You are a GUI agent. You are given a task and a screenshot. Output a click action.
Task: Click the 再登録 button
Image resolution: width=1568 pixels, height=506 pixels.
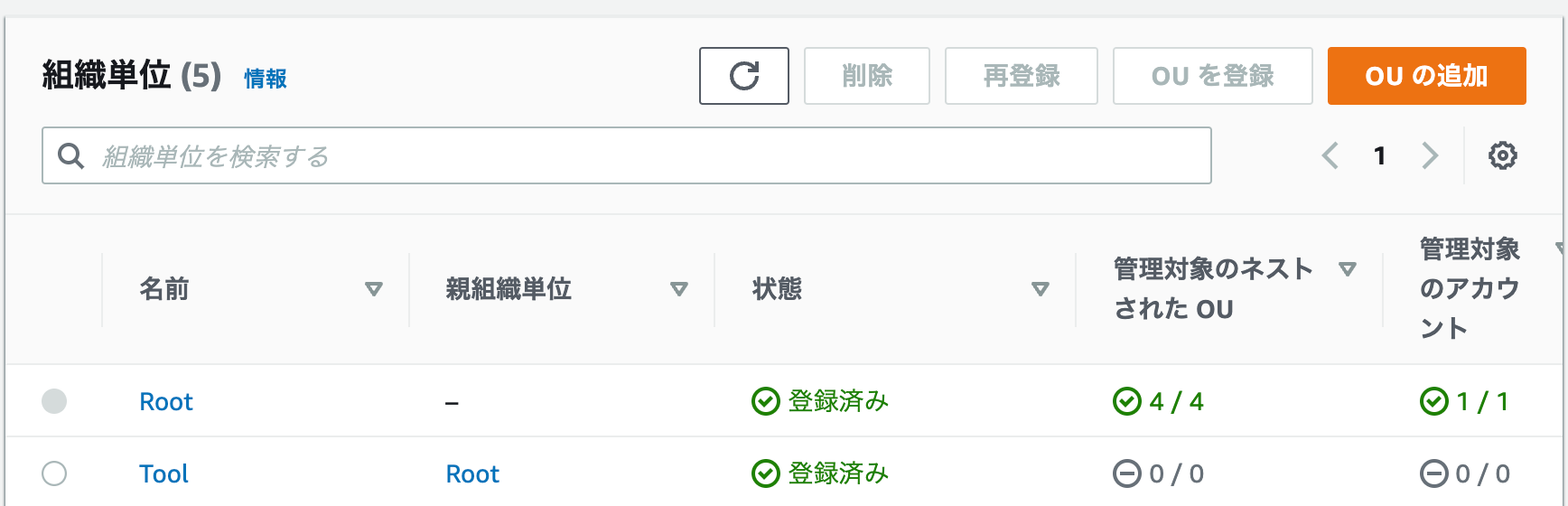click(1021, 76)
